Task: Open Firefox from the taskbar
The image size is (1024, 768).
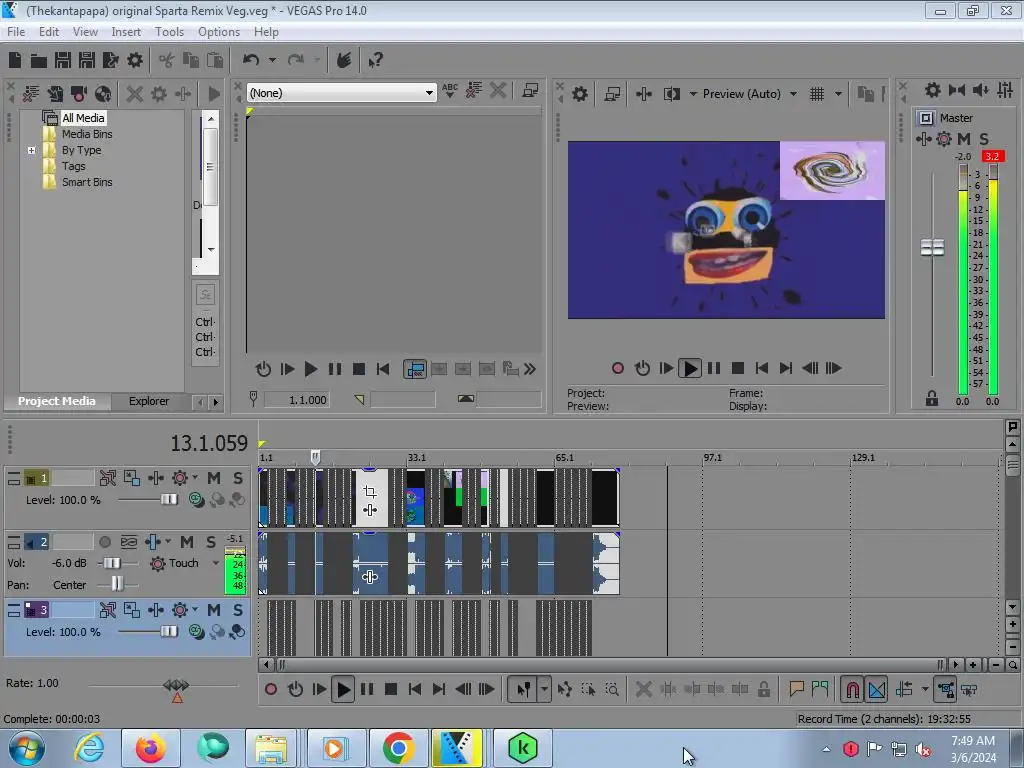Action: pos(150,748)
